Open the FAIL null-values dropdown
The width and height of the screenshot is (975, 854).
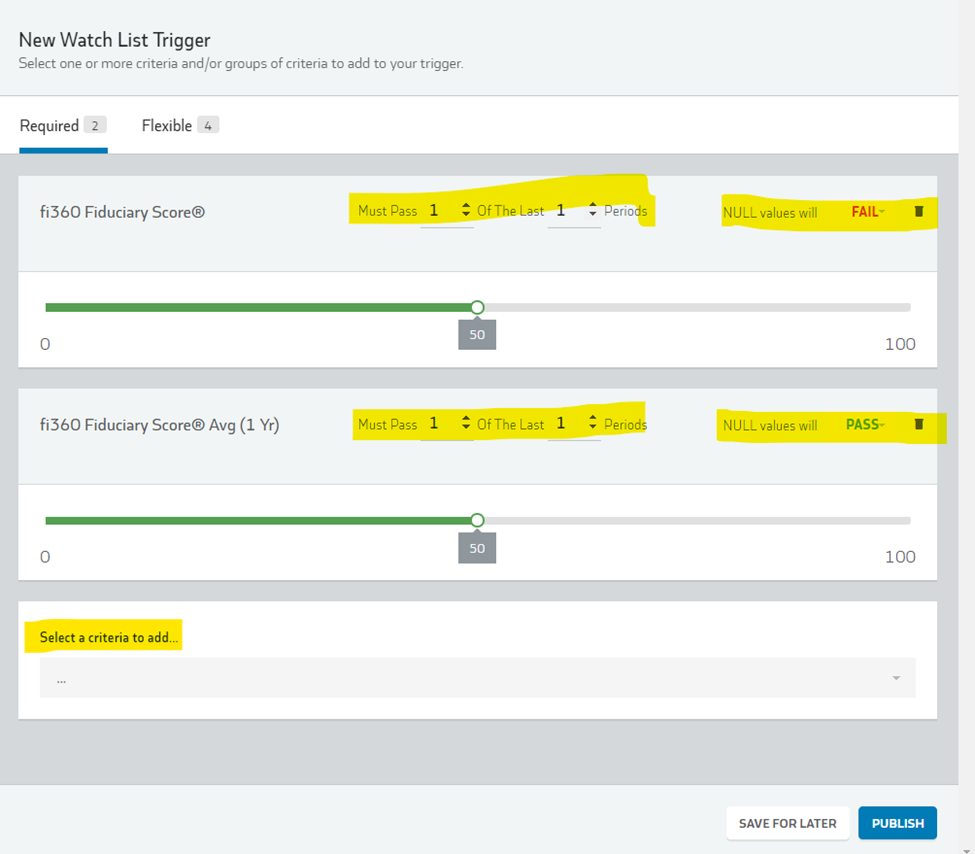(867, 212)
